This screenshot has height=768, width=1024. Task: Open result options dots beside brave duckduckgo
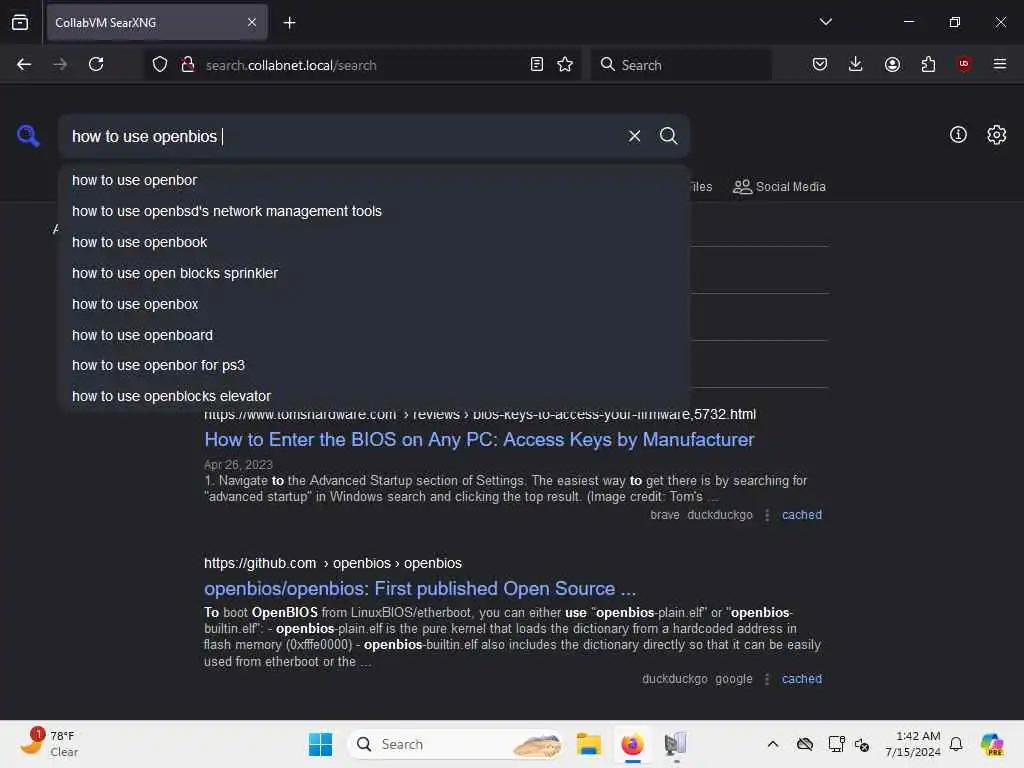coord(767,515)
